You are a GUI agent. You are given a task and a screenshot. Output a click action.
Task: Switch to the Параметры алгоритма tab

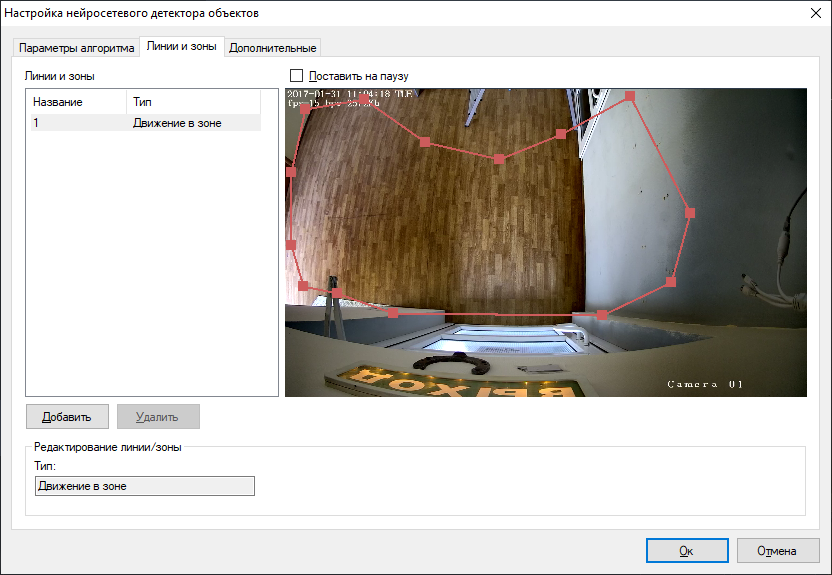pyautogui.click(x=76, y=48)
